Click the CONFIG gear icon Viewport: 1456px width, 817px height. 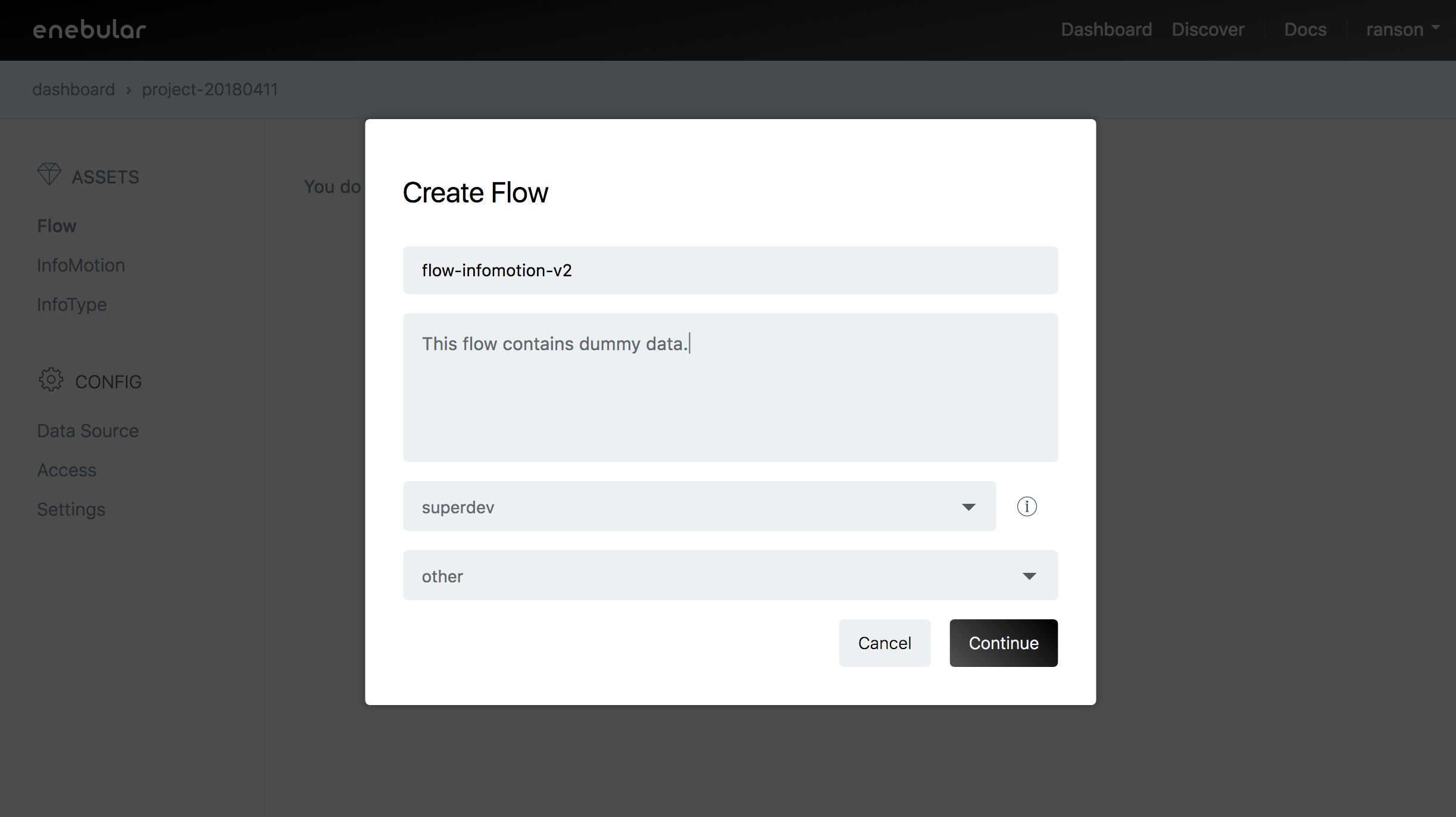[x=51, y=380]
